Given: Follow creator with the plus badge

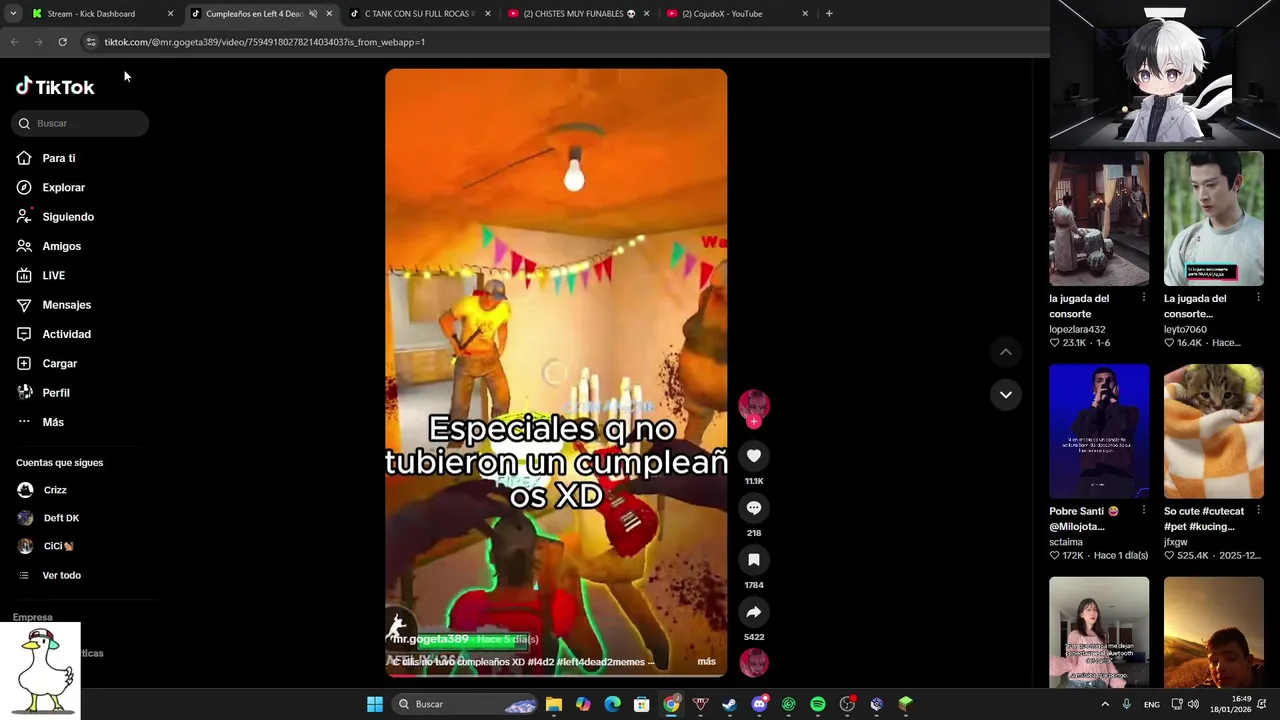Looking at the screenshot, I should coord(754,422).
